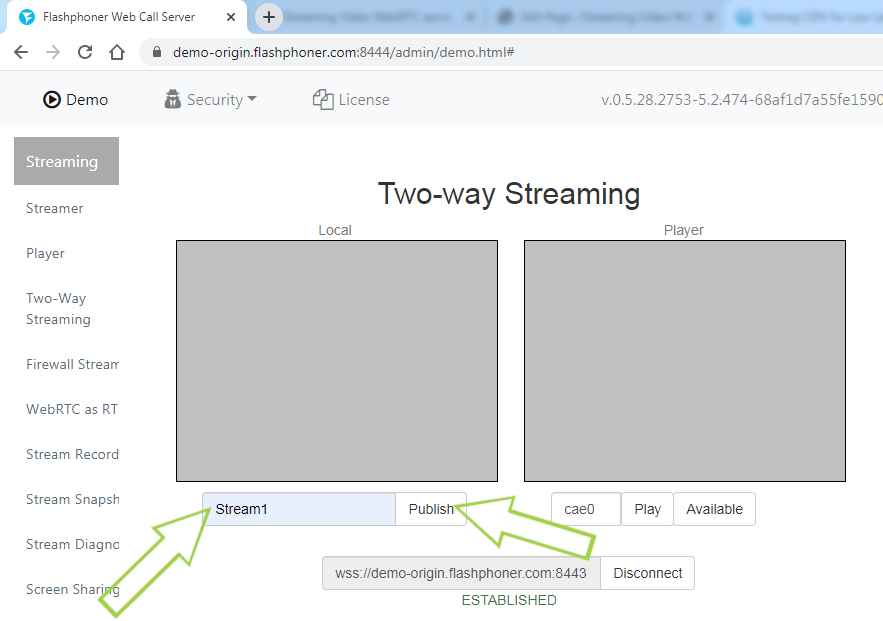The height and width of the screenshot is (621, 883).
Task: Open a new browser tab
Action: click(269, 17)
